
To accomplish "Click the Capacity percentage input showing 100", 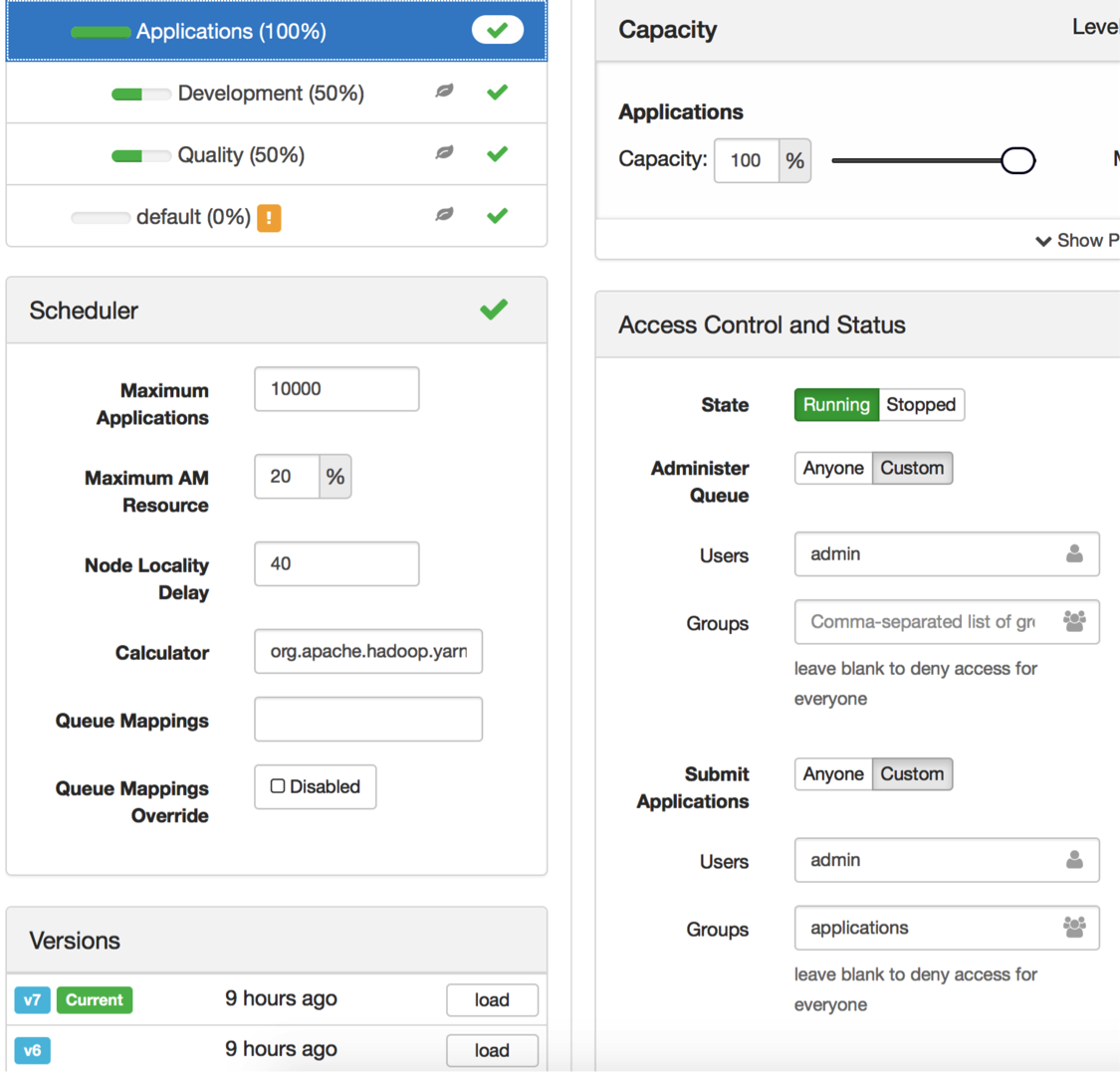I will [747, 160].
